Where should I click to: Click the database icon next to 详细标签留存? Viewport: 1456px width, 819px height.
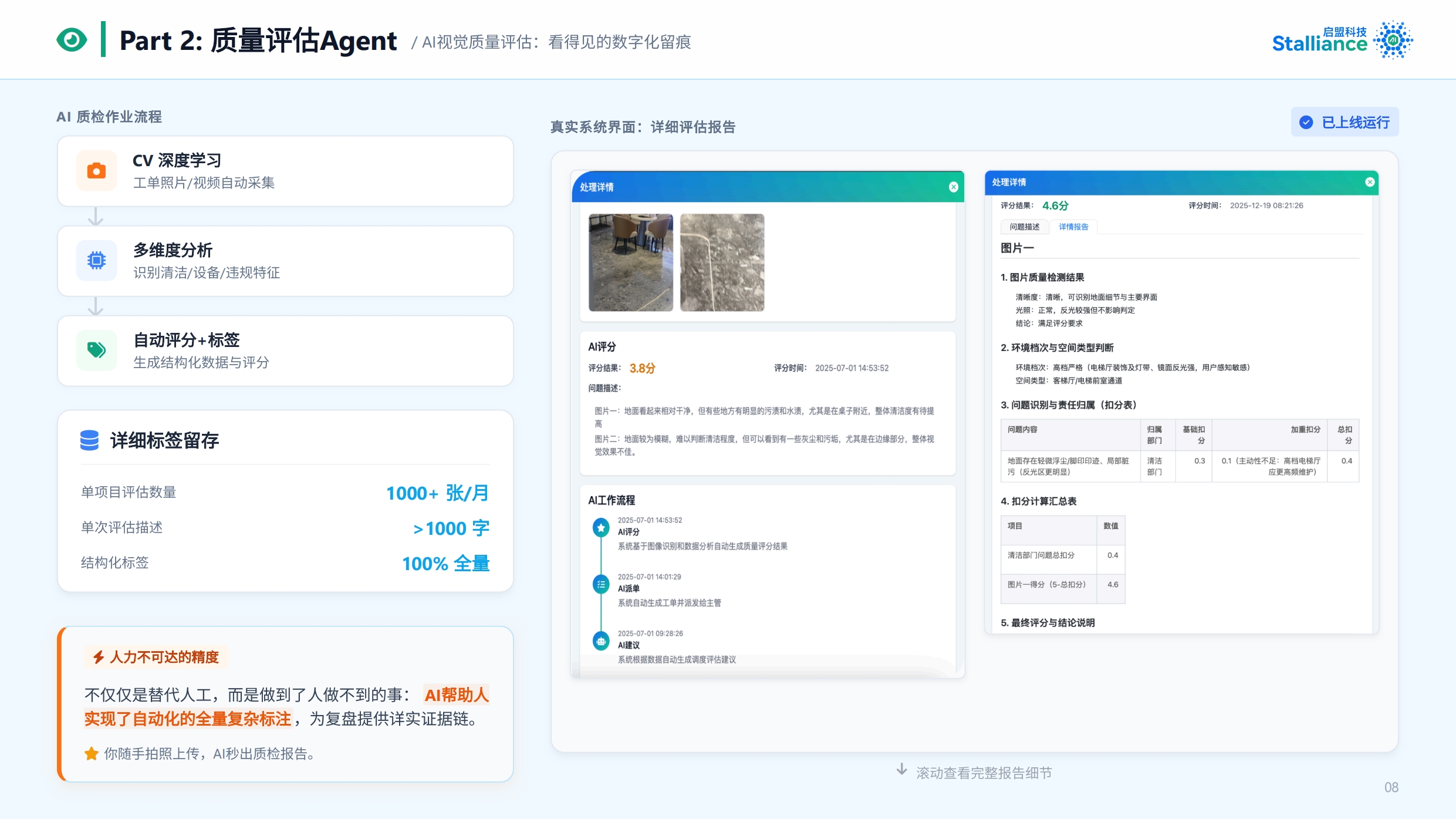pyautogui.click(x=89, y=440)
